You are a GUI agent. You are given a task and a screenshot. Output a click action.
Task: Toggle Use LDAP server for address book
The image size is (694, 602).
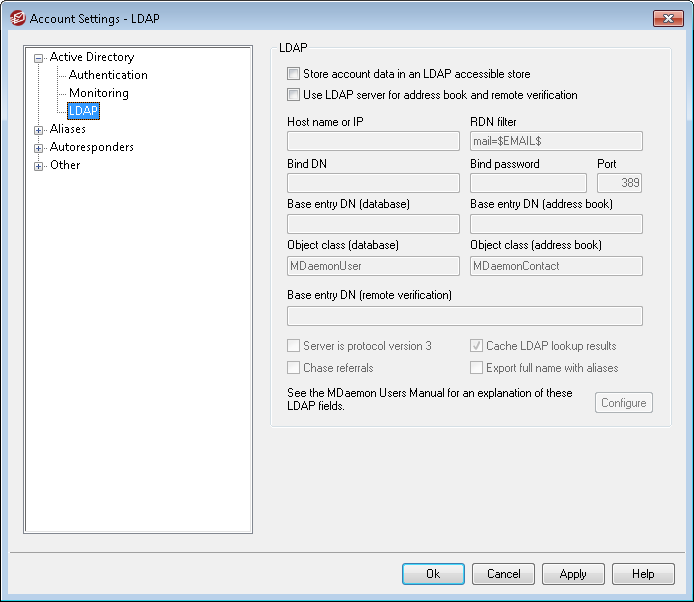coord(293,95)
